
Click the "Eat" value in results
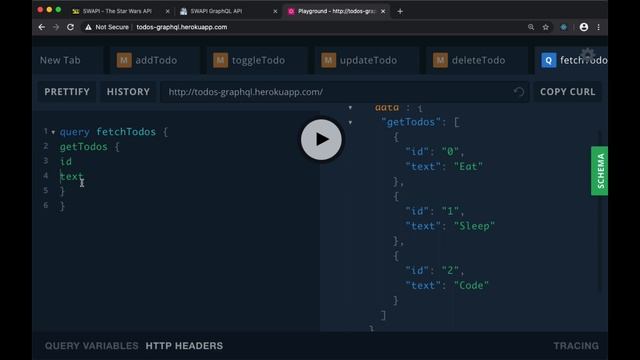(468, 167)
